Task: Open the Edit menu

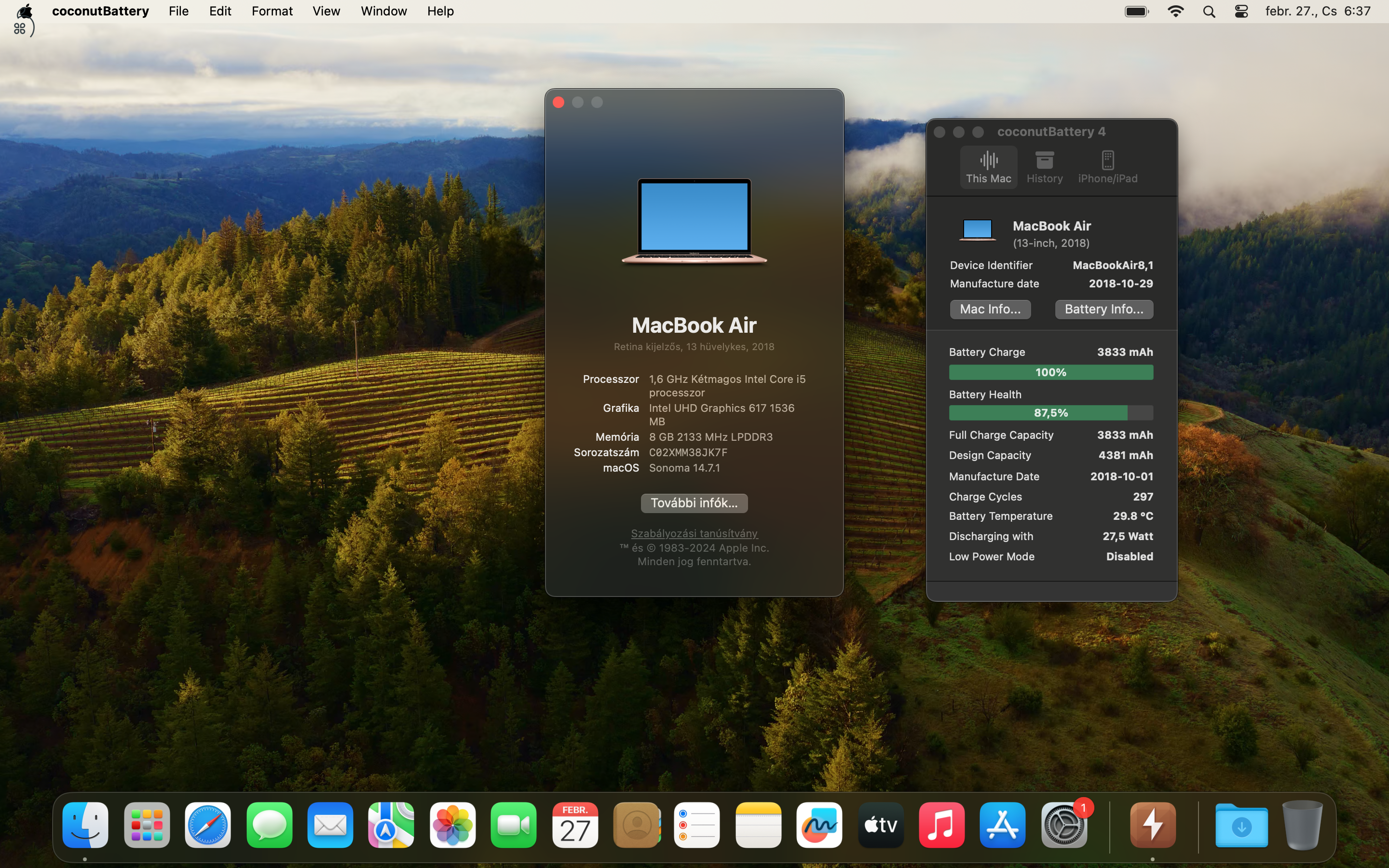Action: (220, 12)
